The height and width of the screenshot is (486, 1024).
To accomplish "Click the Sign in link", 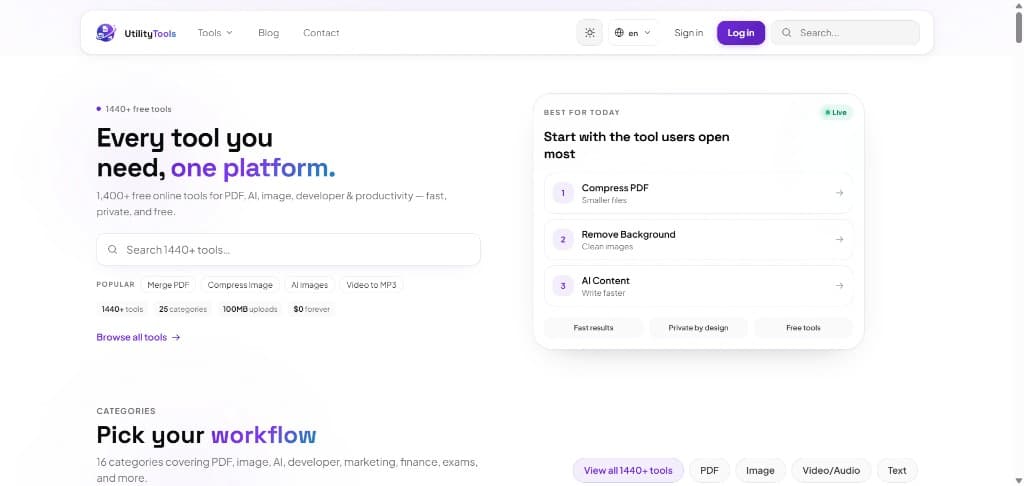I will pyautogui.click(x=689, y=33).
